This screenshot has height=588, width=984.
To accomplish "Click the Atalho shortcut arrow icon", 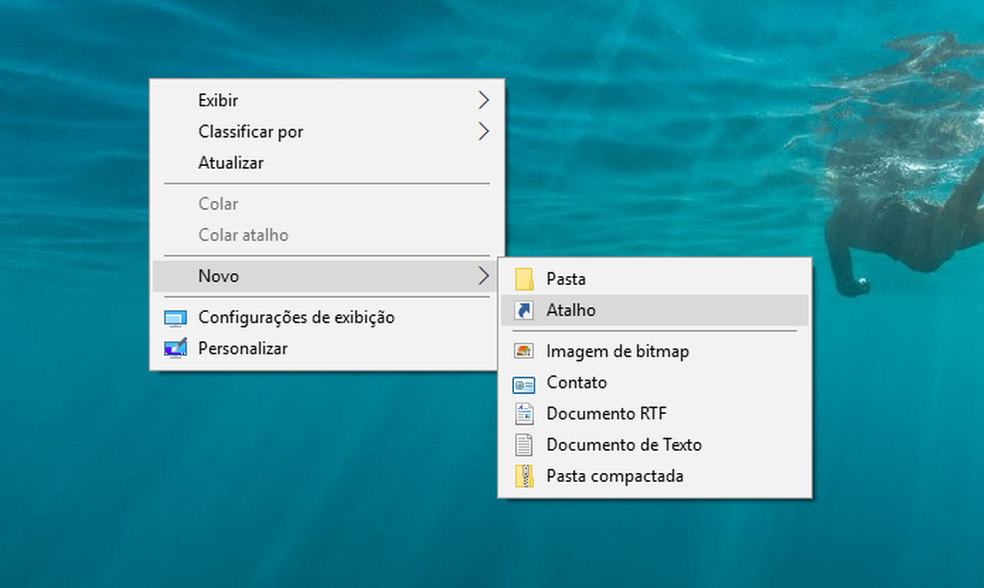I will (x=524, y=310).
